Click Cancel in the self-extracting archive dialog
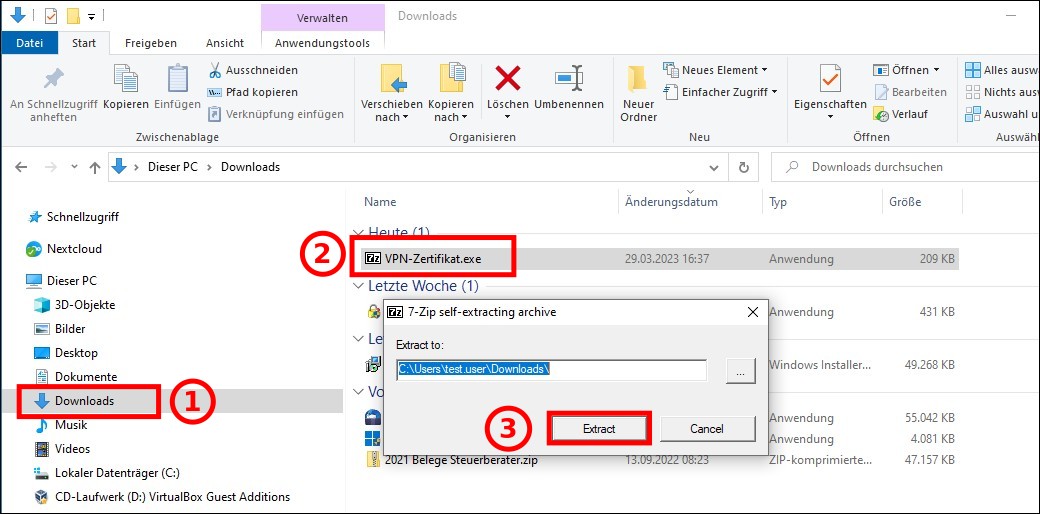Viewport: 1040px width, 514px height. 706,428
